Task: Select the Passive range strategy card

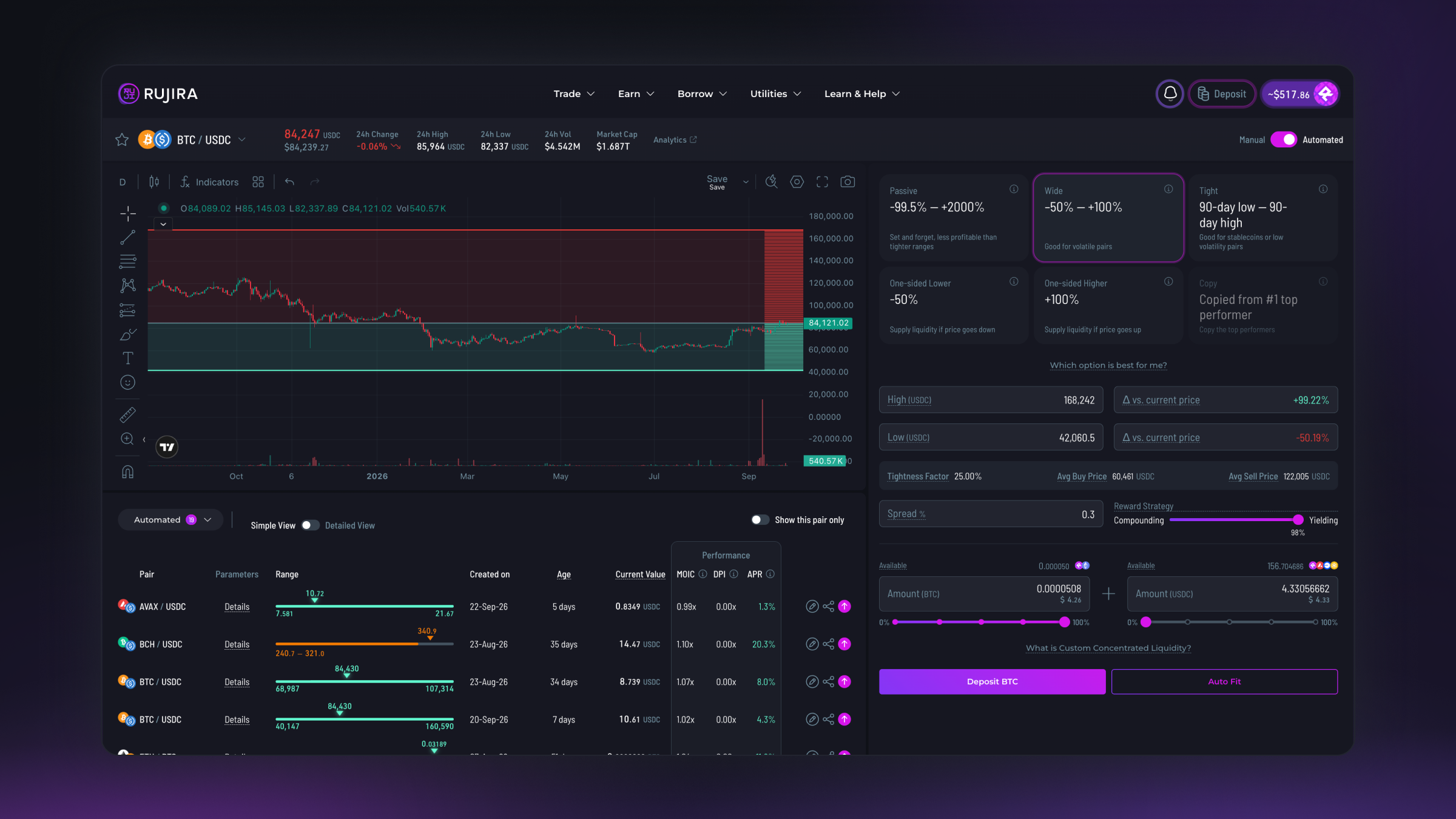Action: (953, 218)
